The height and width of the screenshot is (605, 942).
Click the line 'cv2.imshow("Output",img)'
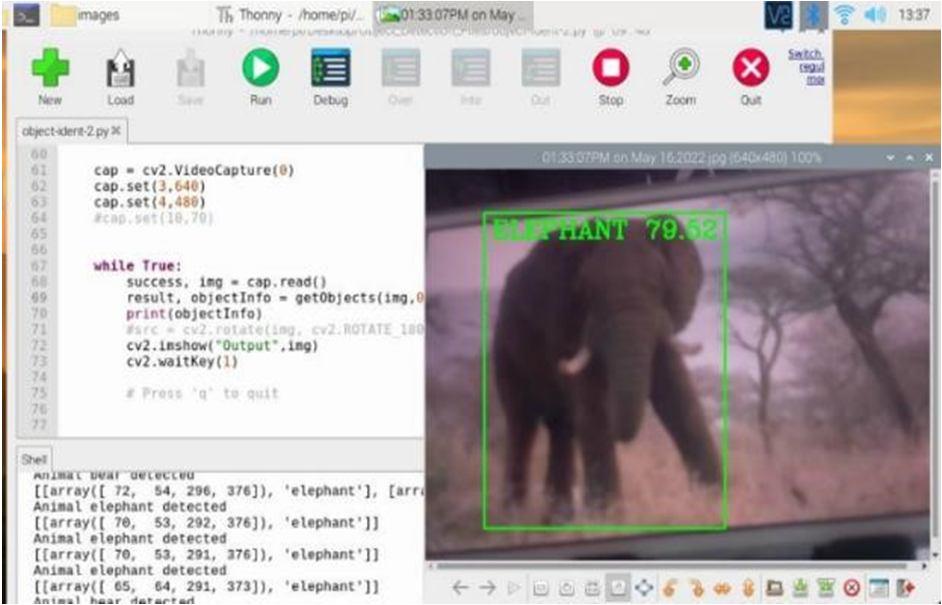[x=222, y=345]
